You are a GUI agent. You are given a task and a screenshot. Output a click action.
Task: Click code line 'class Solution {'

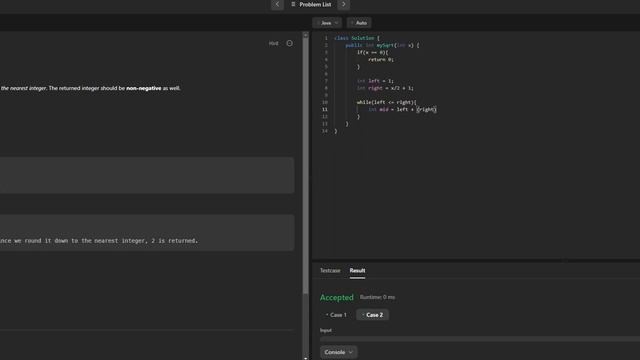[357, 38]
